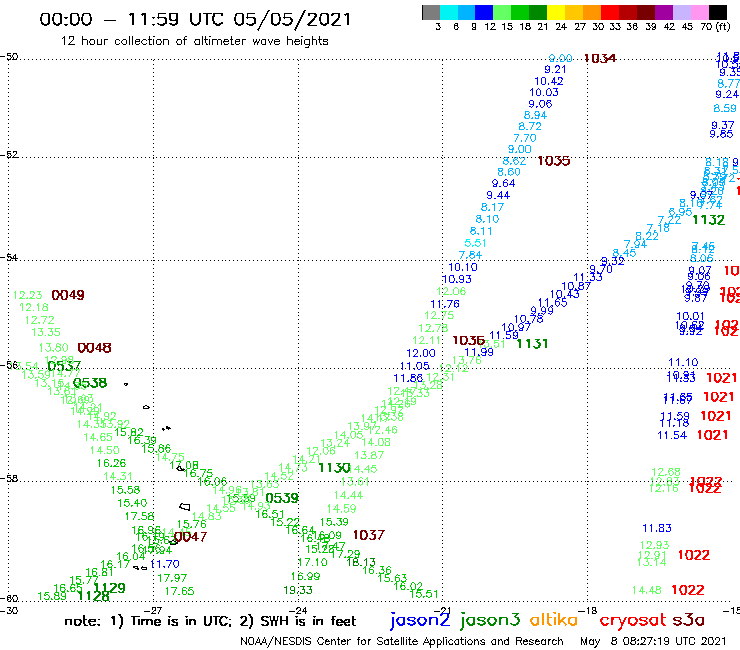Click the longitude axis label -18
740x650 pixels.
588,611
